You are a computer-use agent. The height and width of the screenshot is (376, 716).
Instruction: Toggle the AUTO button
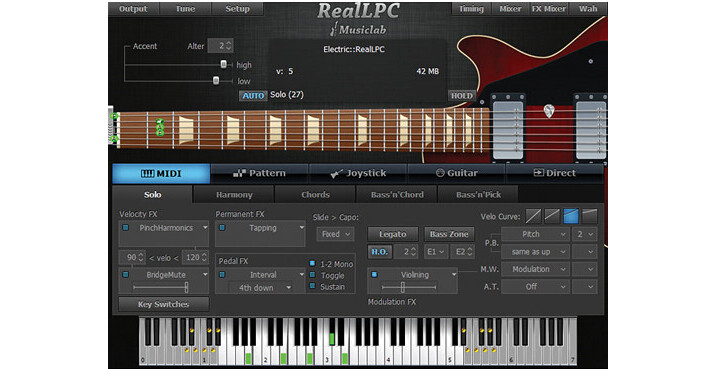253,95
